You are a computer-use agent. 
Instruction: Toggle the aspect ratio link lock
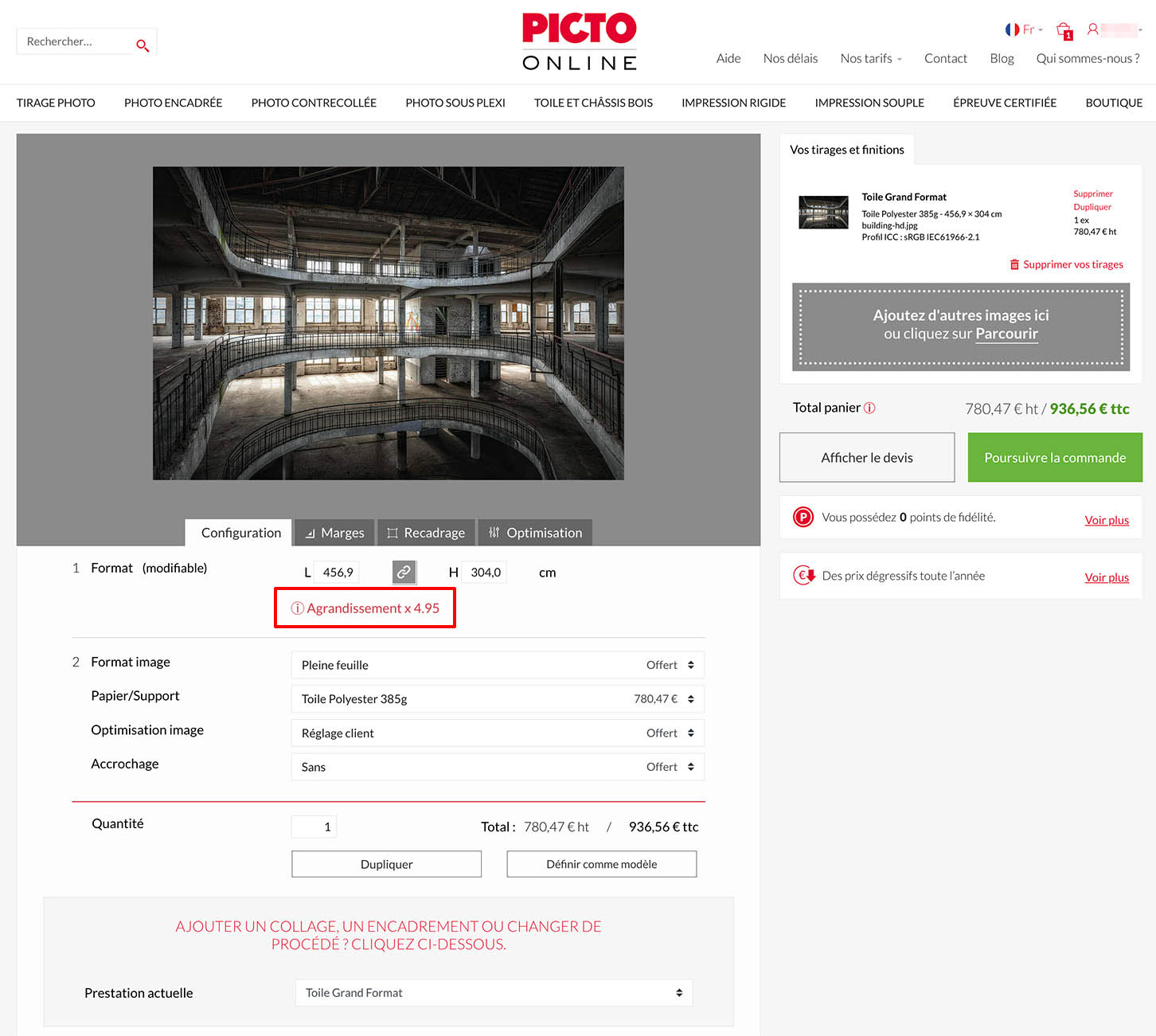404,572
